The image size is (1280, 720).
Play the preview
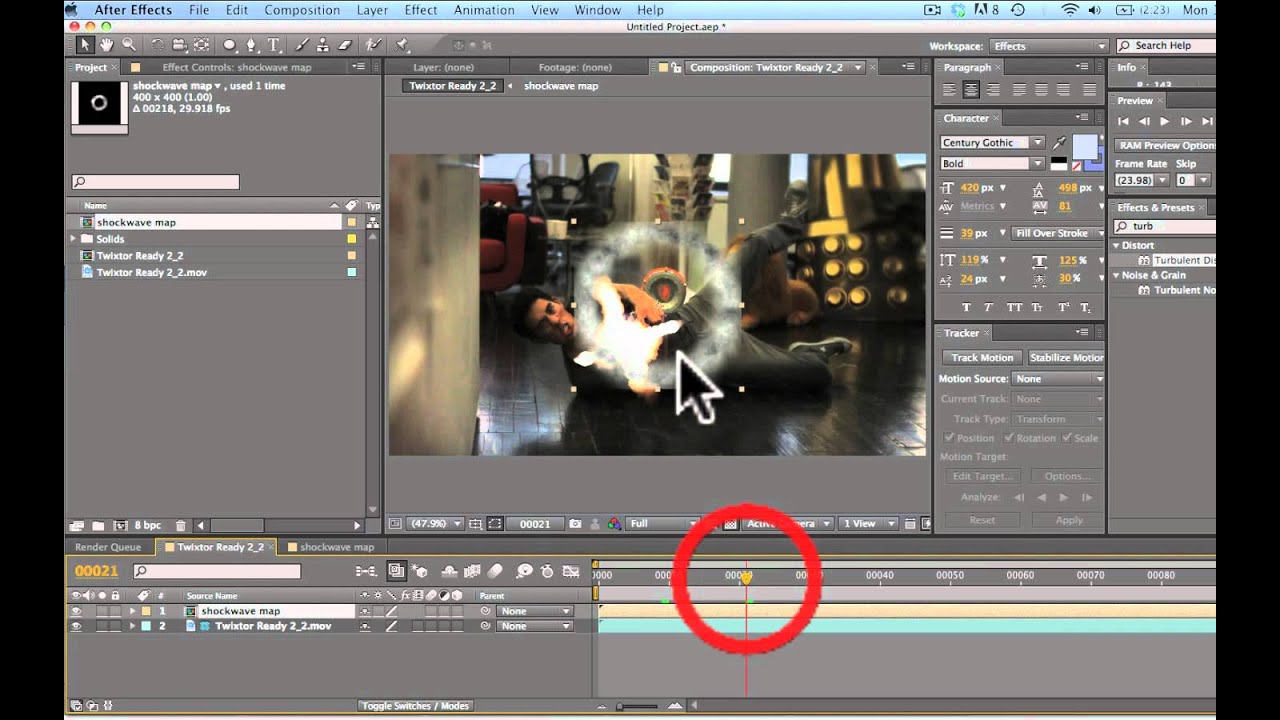(1164, 121)
